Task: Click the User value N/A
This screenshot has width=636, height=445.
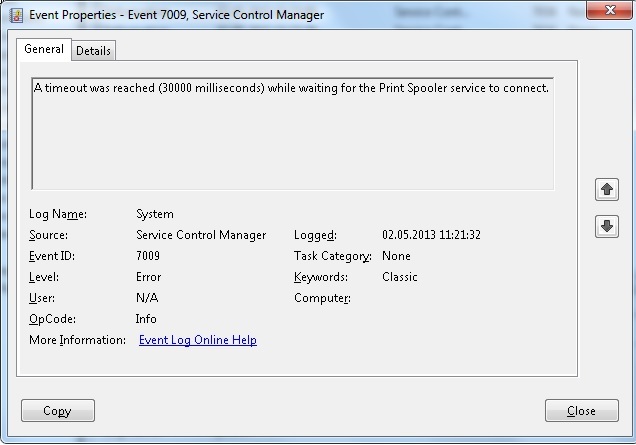Action: (x=147, y=298)
